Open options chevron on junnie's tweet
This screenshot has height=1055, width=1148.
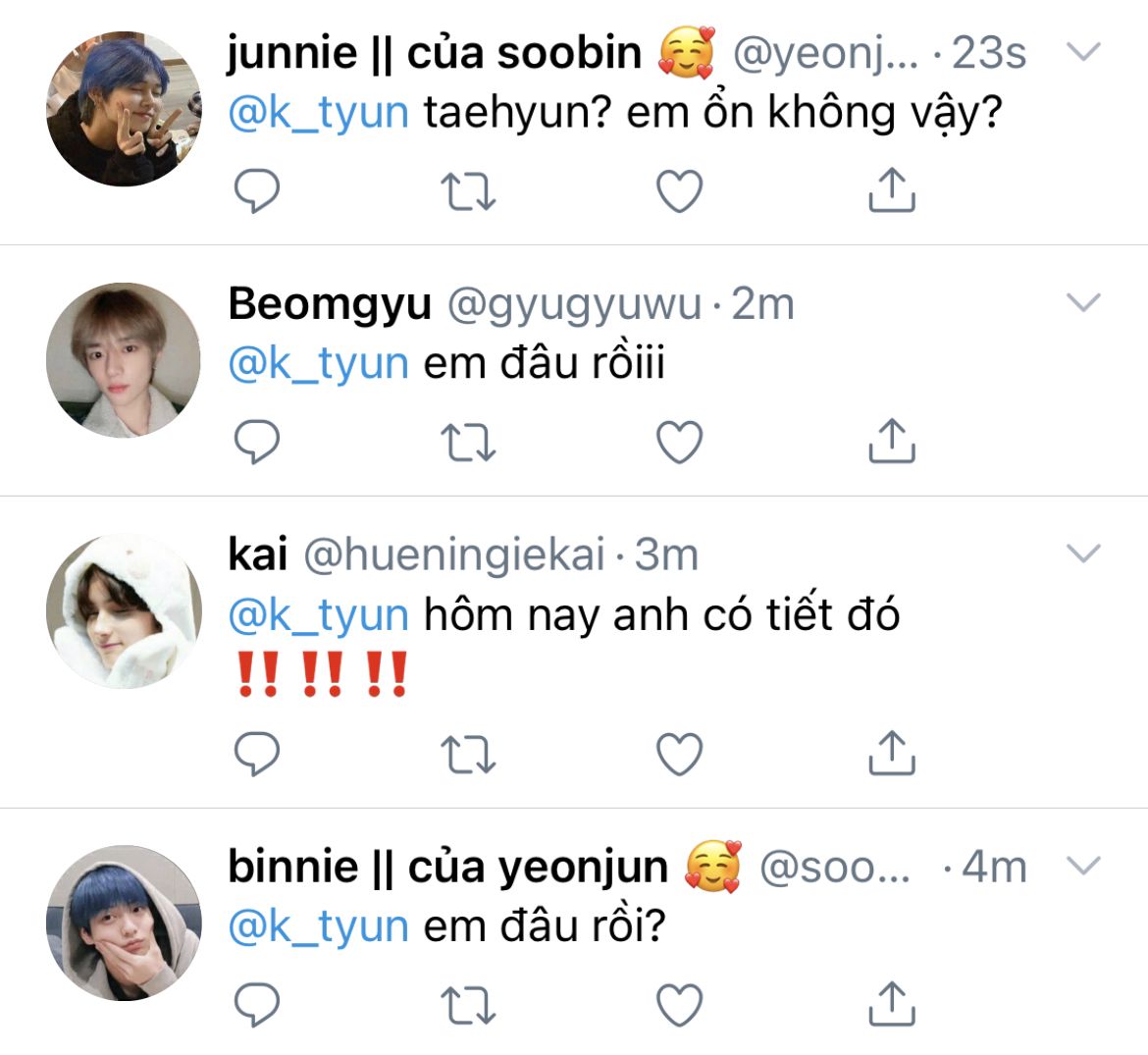click(1083, 51)
